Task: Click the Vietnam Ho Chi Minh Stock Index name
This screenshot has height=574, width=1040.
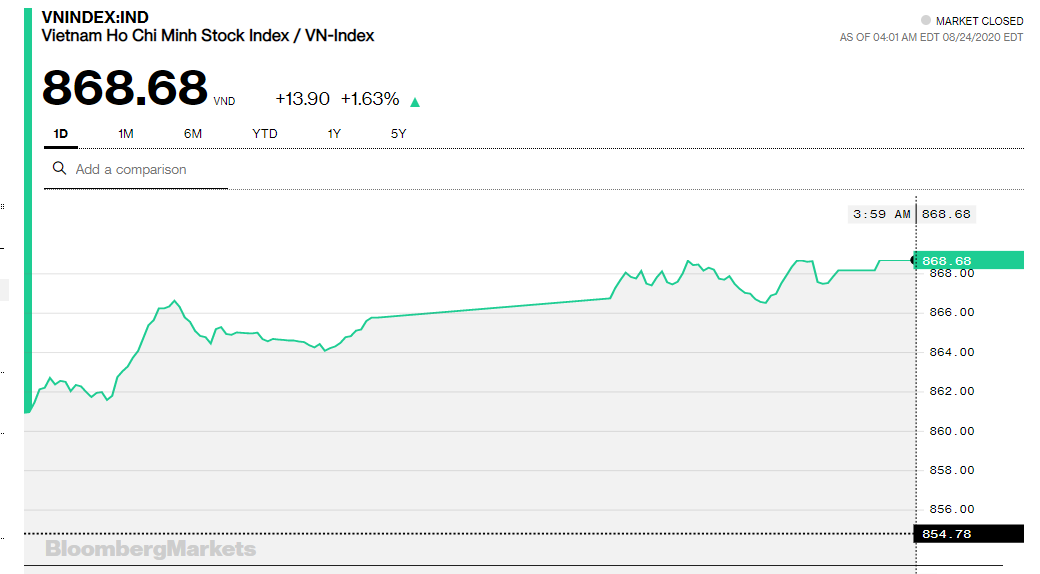Action: point(208,36)
